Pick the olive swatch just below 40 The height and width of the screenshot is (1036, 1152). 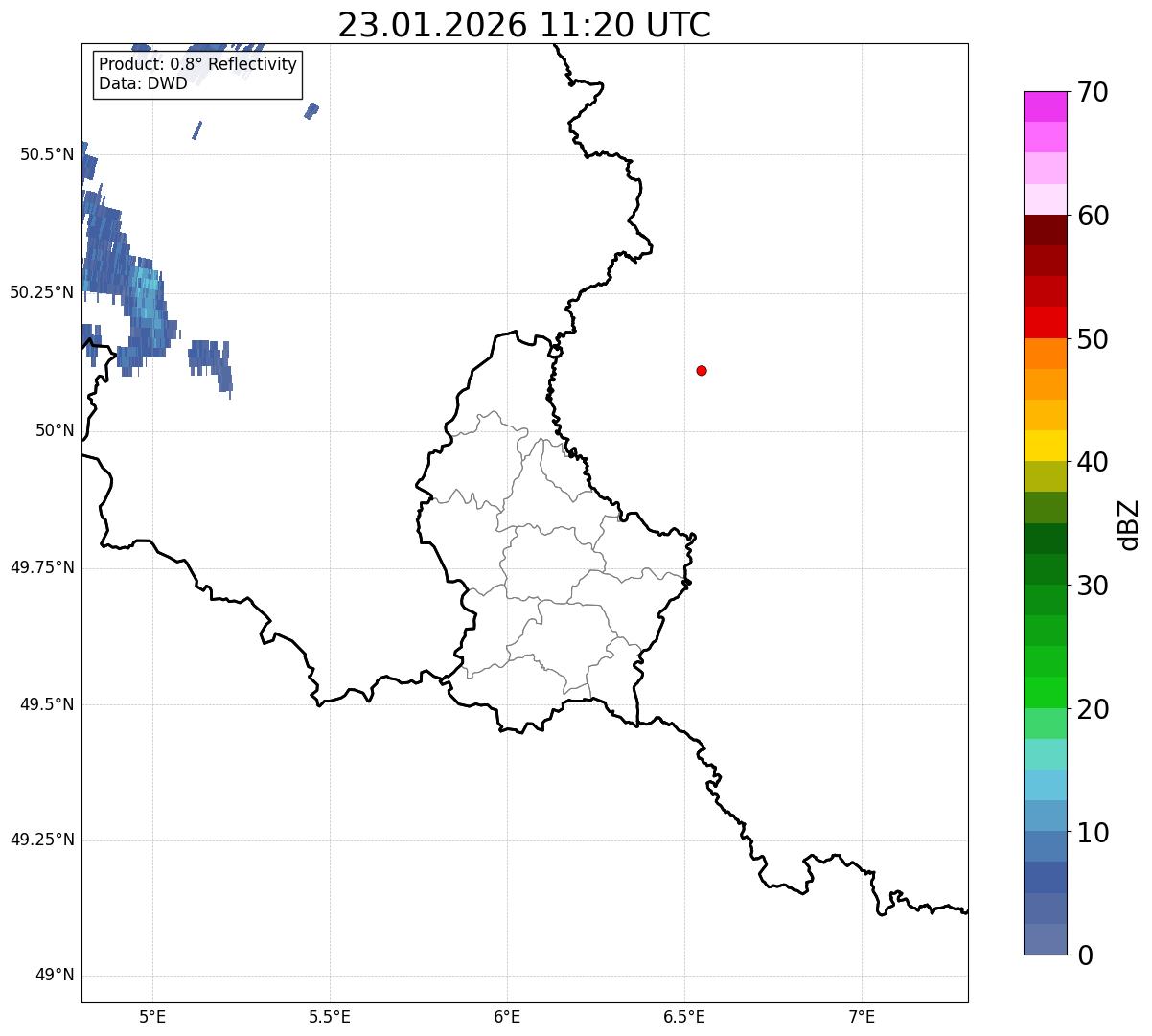(x=1046, y=476)
